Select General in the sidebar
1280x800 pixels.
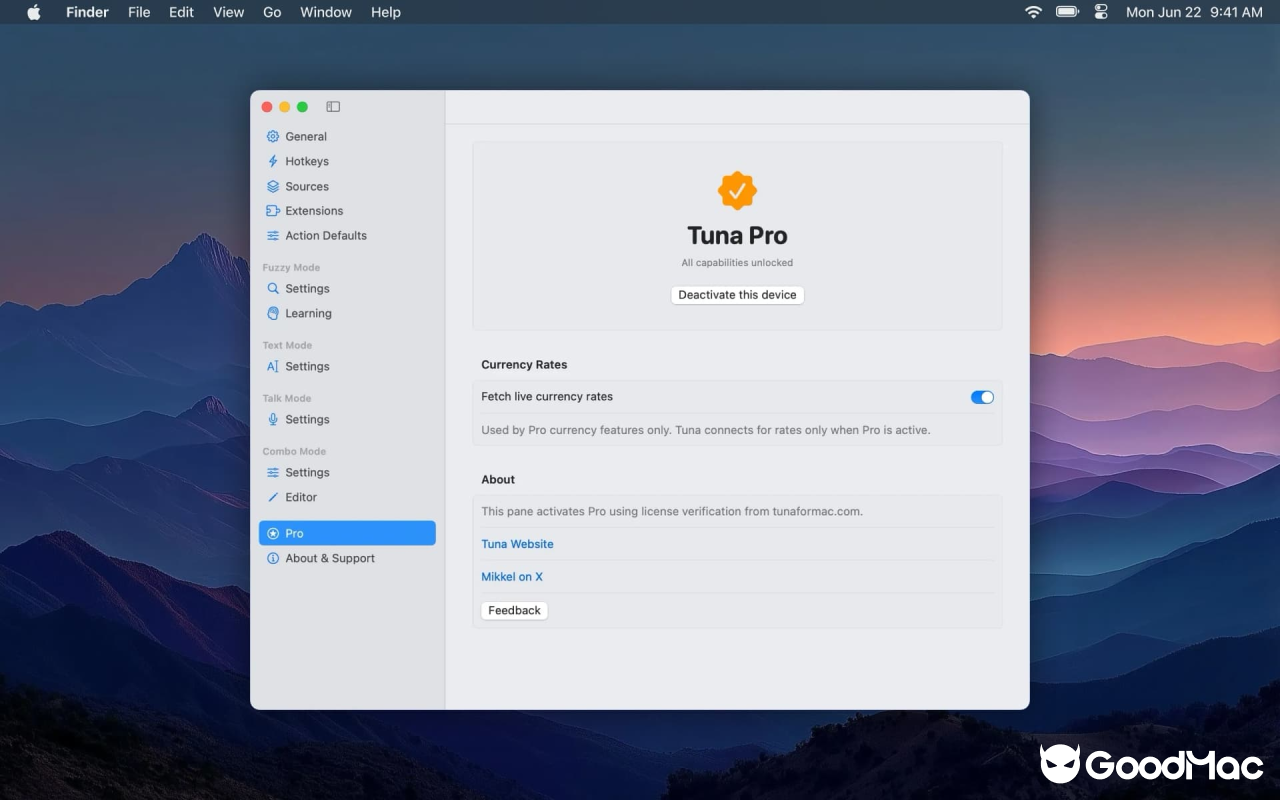click(347, 136)
